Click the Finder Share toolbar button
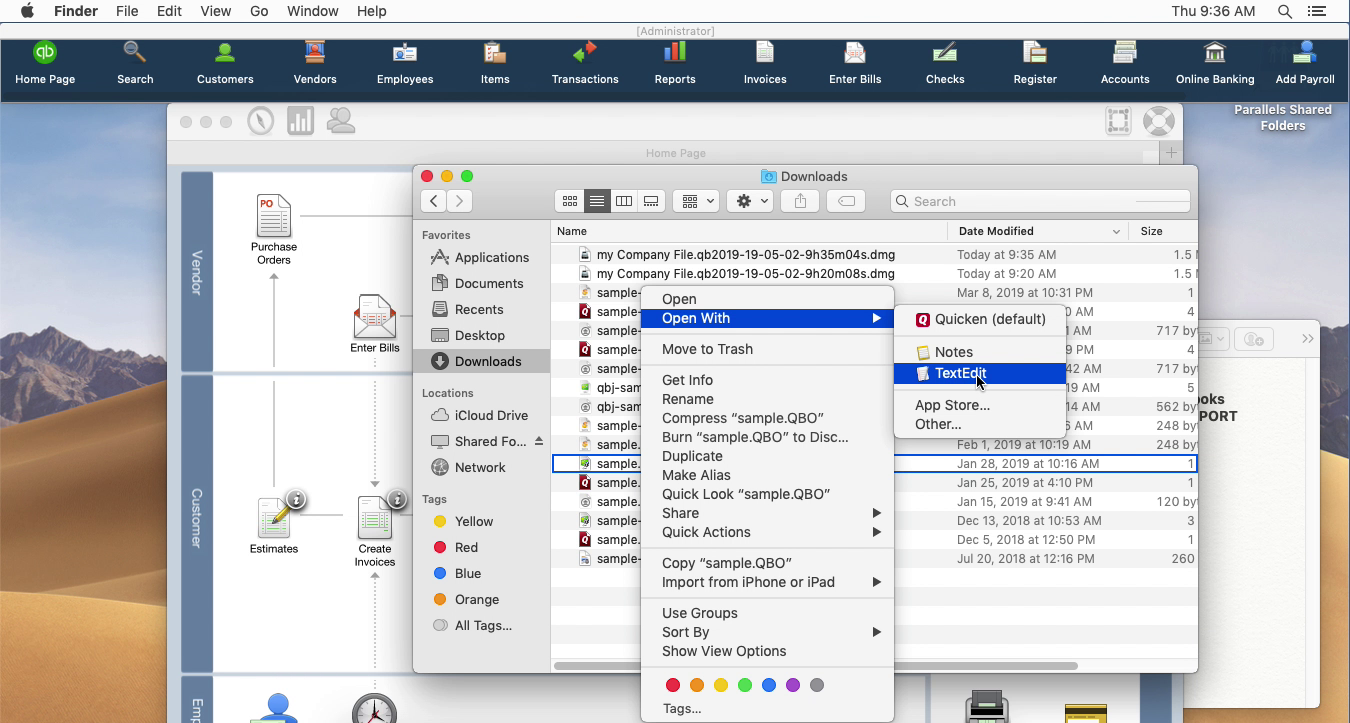Screen dimensions: 1350x723 [800, 201]
